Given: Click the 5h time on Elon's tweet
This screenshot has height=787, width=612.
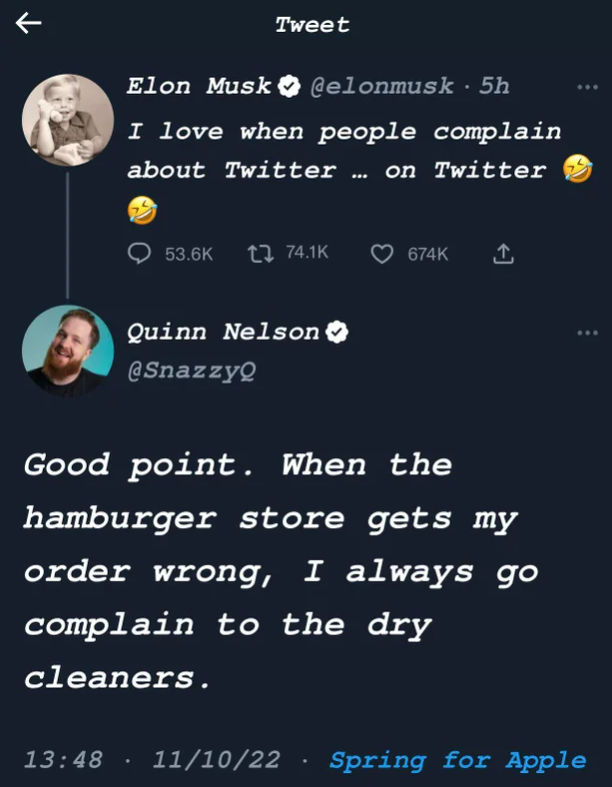Looking at the screenshot, I should pos(494,87).
